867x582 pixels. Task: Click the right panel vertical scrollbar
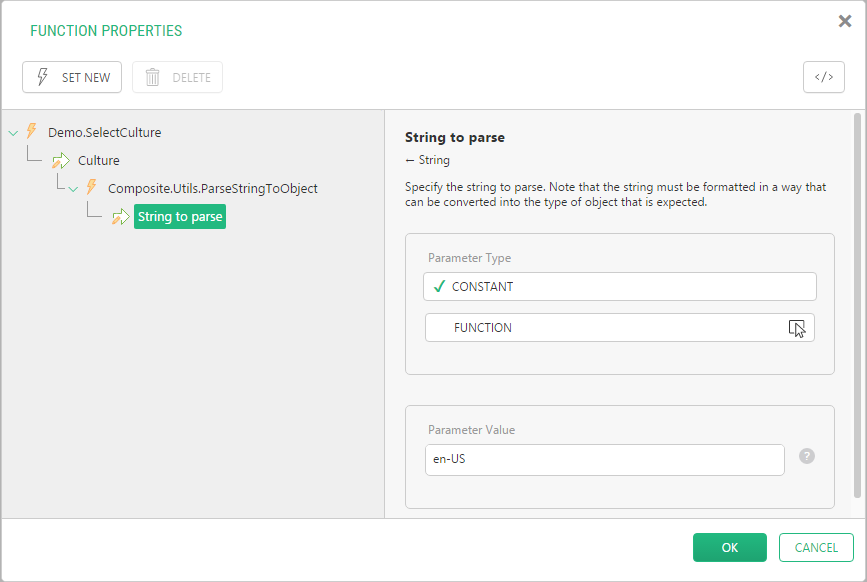pyautogui.click(x=857, y=305)
